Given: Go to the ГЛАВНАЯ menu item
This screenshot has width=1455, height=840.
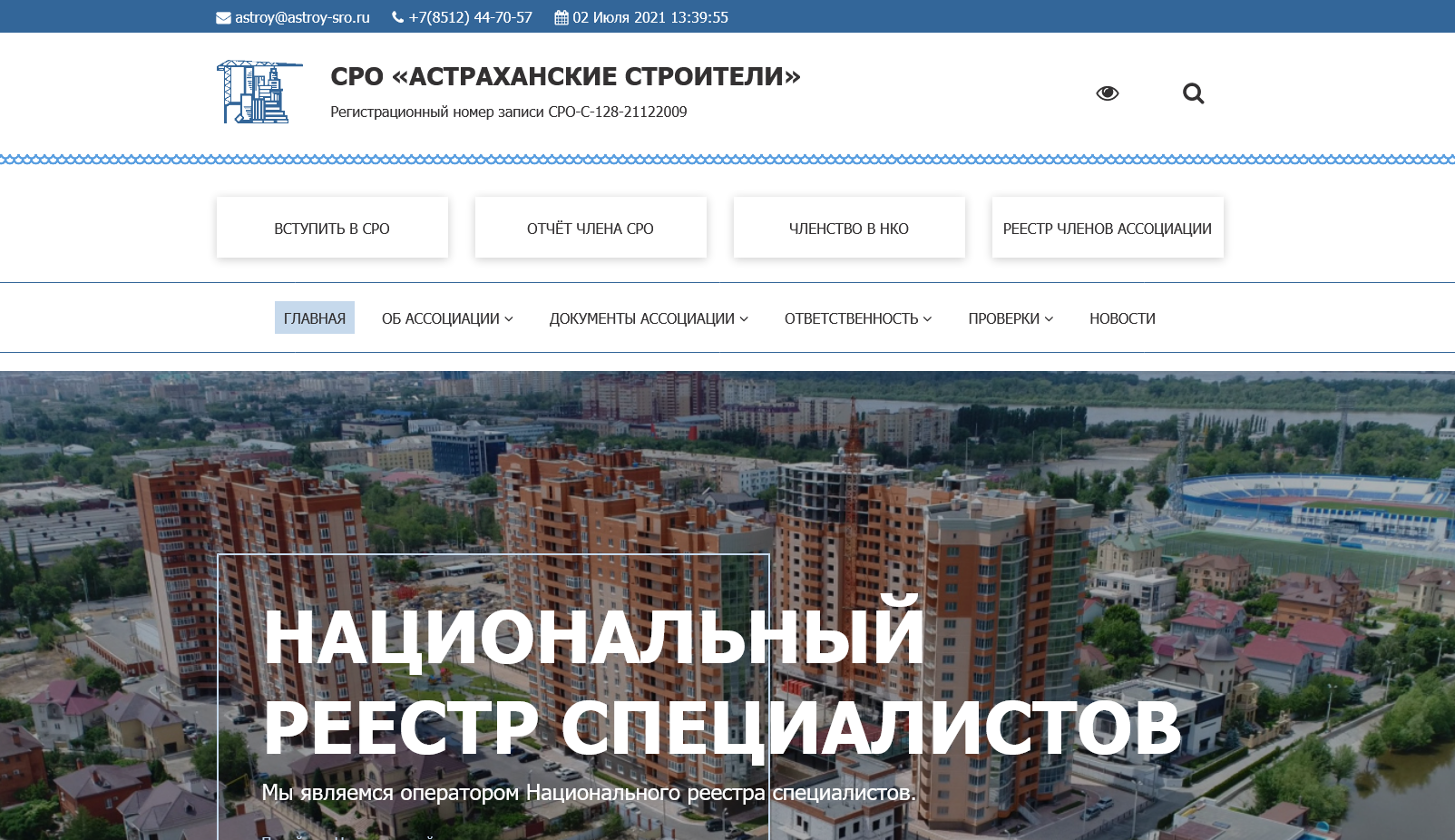Looking at the screenshot, I should coord(315,318).
